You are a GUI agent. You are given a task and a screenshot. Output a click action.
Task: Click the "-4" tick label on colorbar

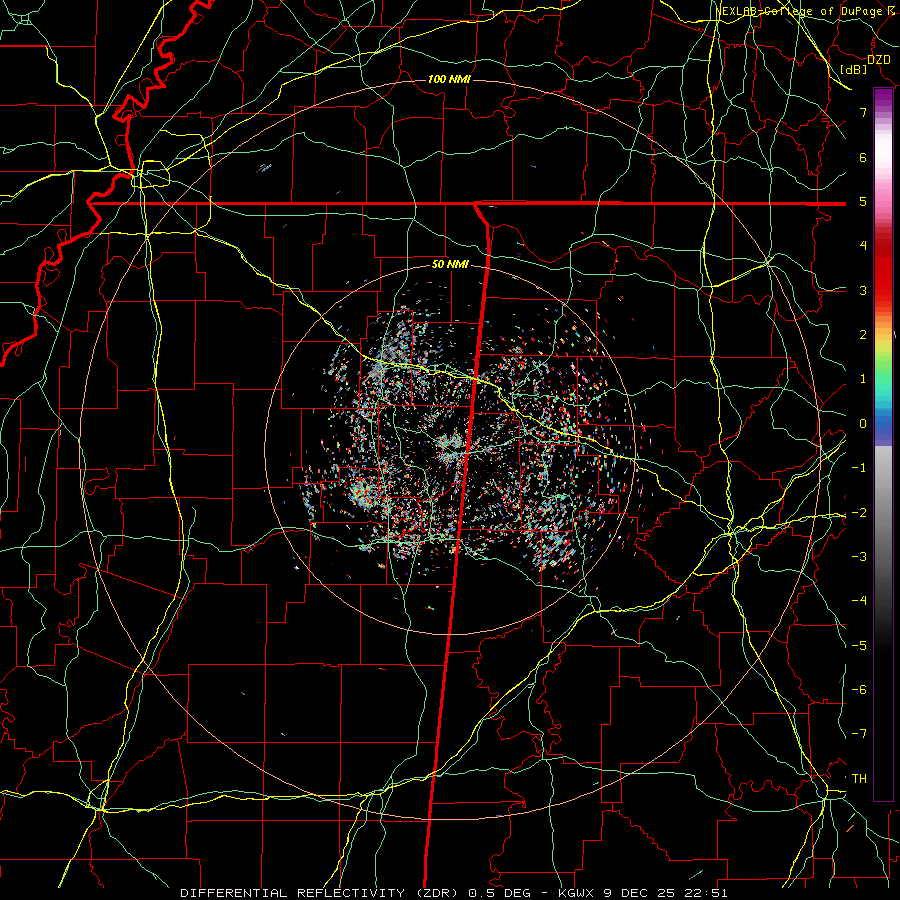click(859, 601)
